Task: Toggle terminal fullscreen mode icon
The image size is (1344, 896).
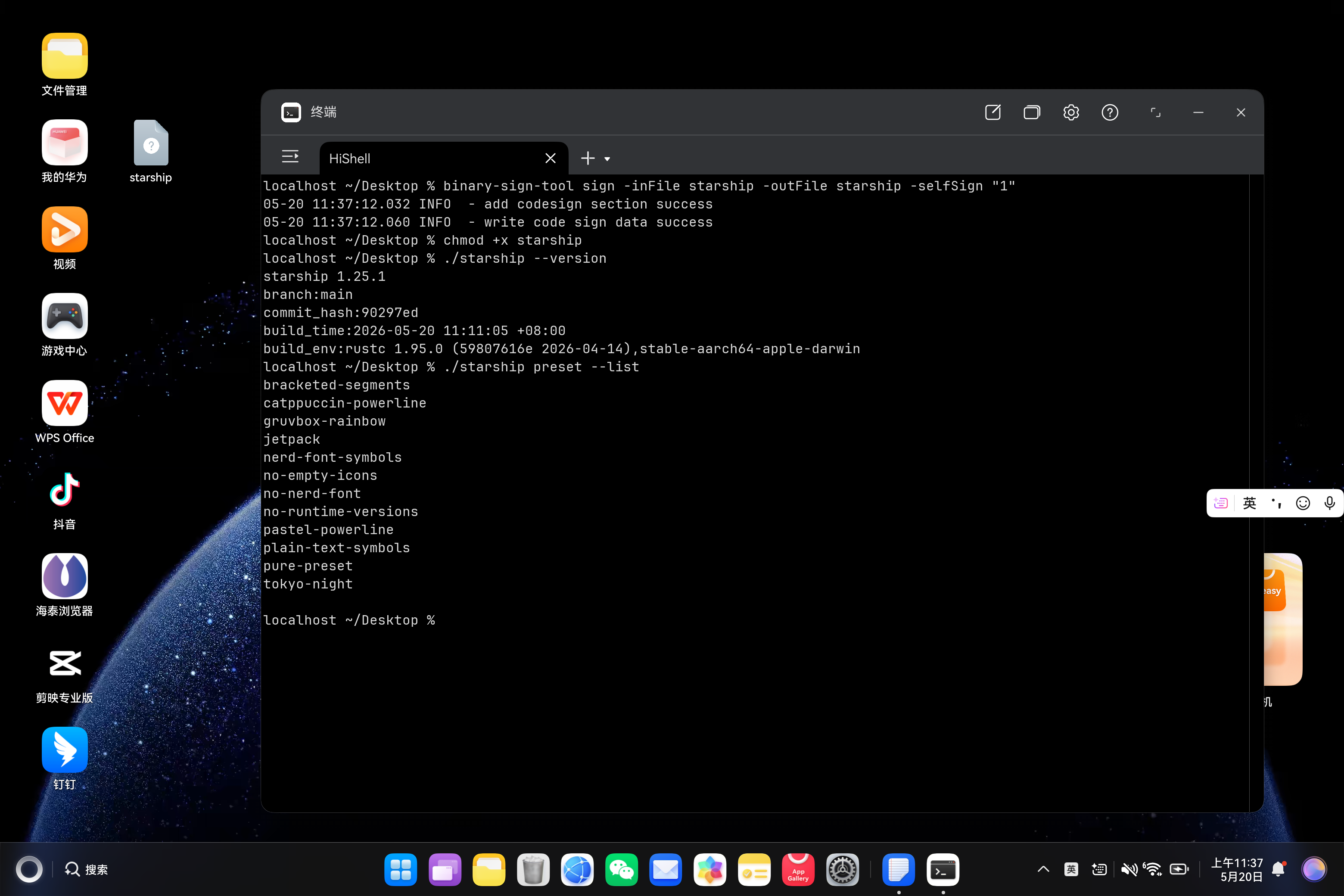Action: click(x=1155, y=112)
